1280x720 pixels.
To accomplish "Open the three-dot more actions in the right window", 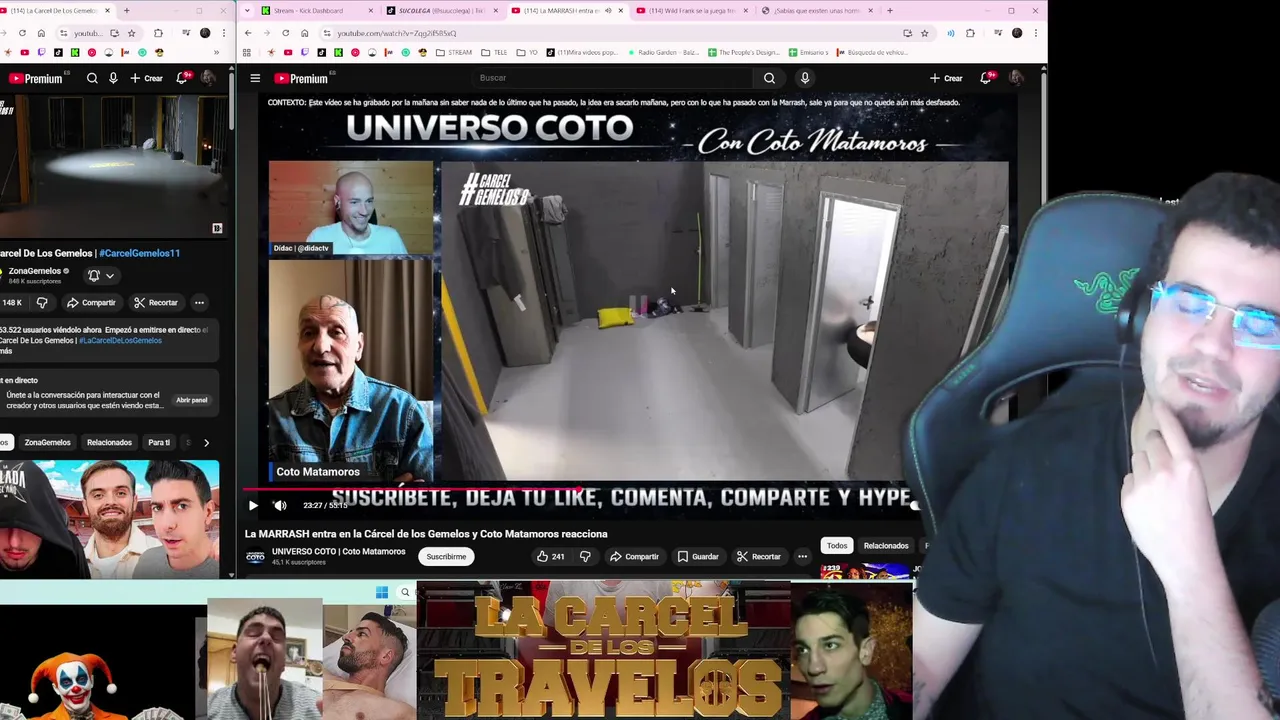I will click(802, 556).
